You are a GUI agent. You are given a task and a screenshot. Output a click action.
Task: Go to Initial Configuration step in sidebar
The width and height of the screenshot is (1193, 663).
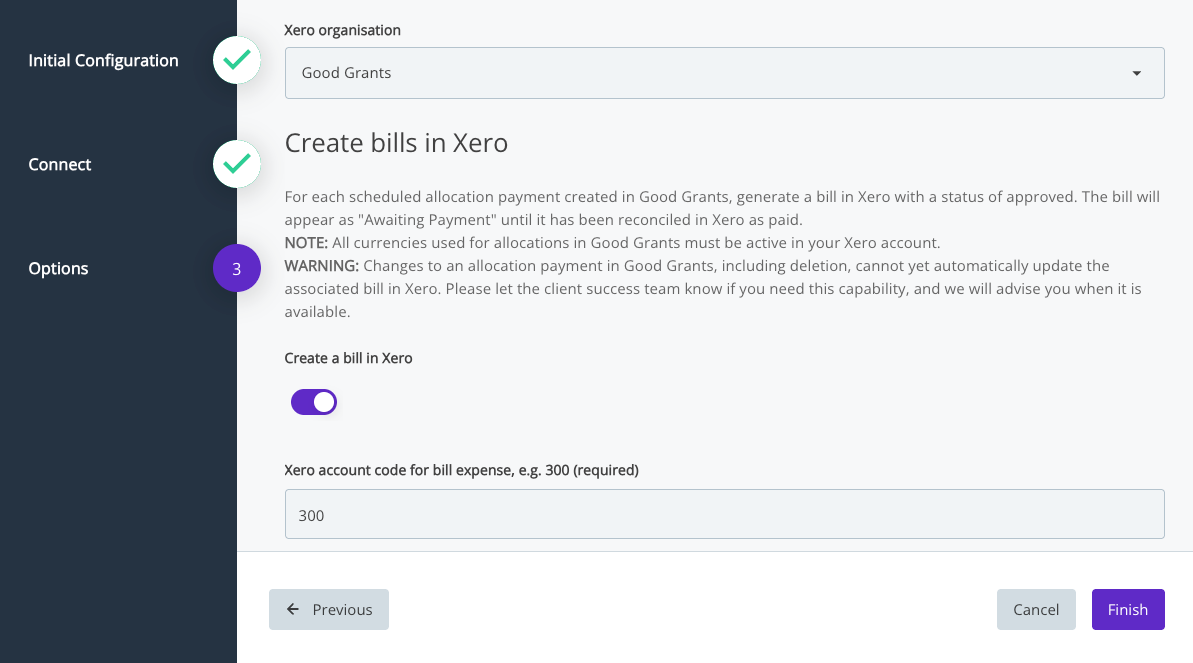click(x=103, y=61)
